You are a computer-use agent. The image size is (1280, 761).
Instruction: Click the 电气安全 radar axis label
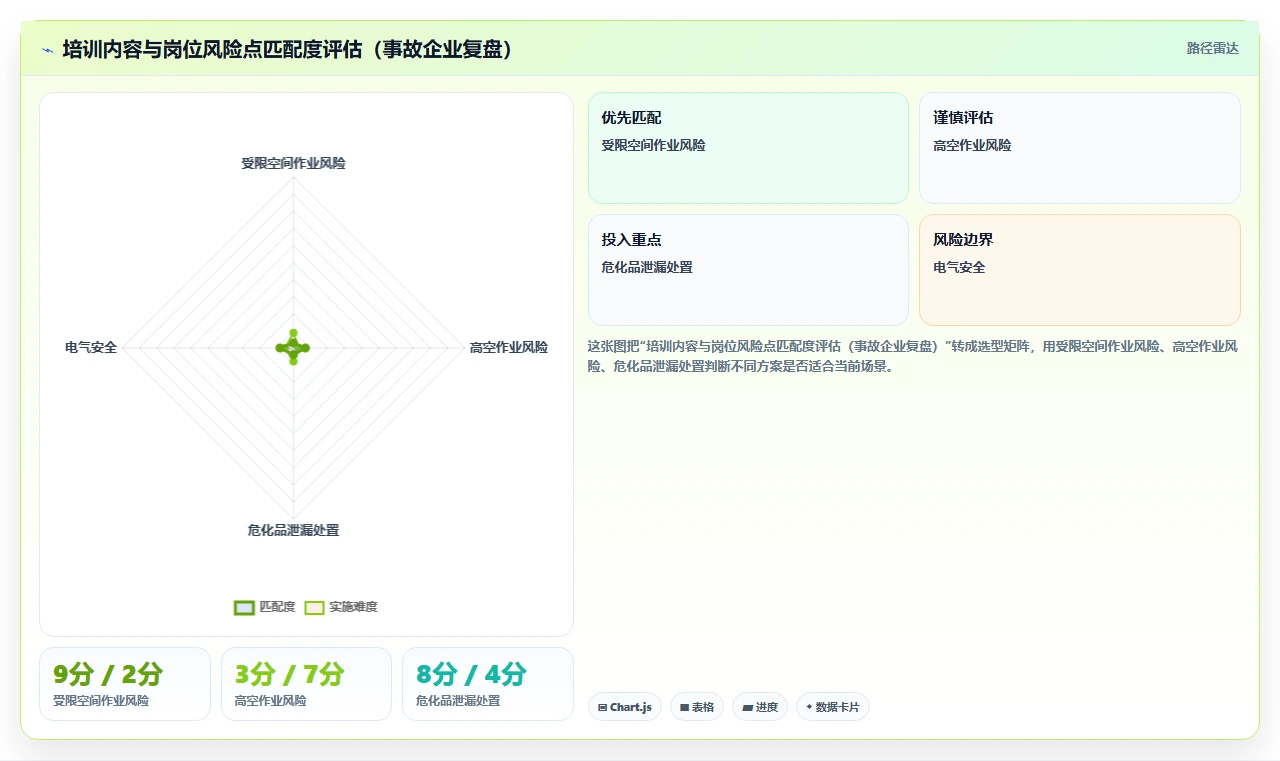91,348
